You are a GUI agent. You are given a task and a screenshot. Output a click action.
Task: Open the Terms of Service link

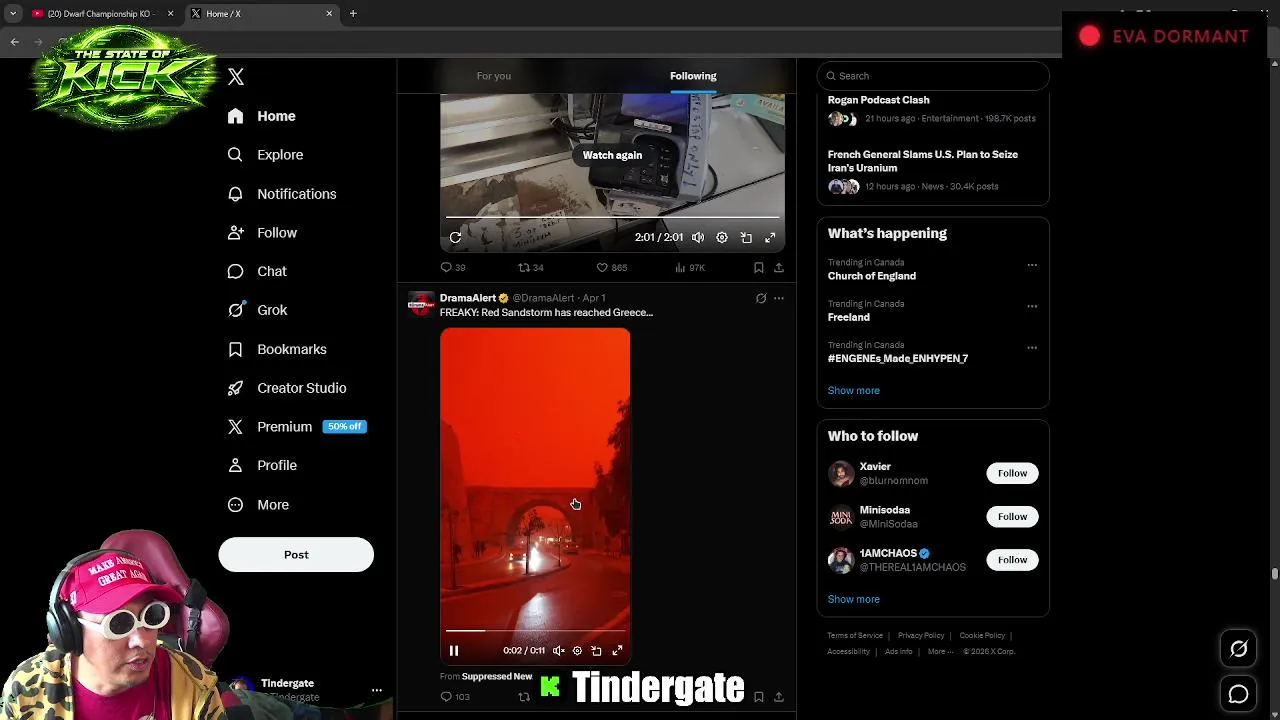pos(855,635)
